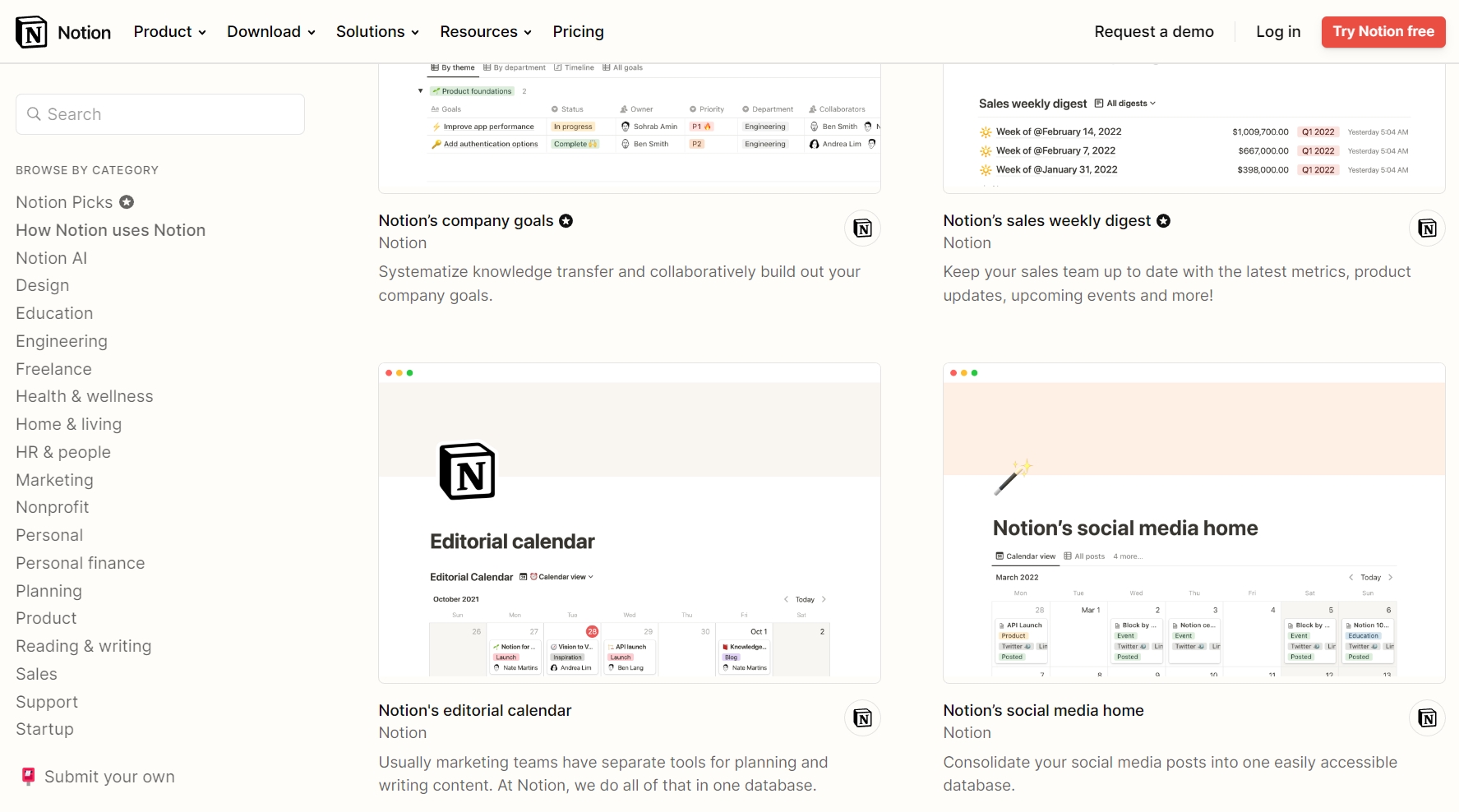The height and width of the screenshot is (812, 1459).
Task: Click the Try Notion free button
Action: [x=1383, y=32]
